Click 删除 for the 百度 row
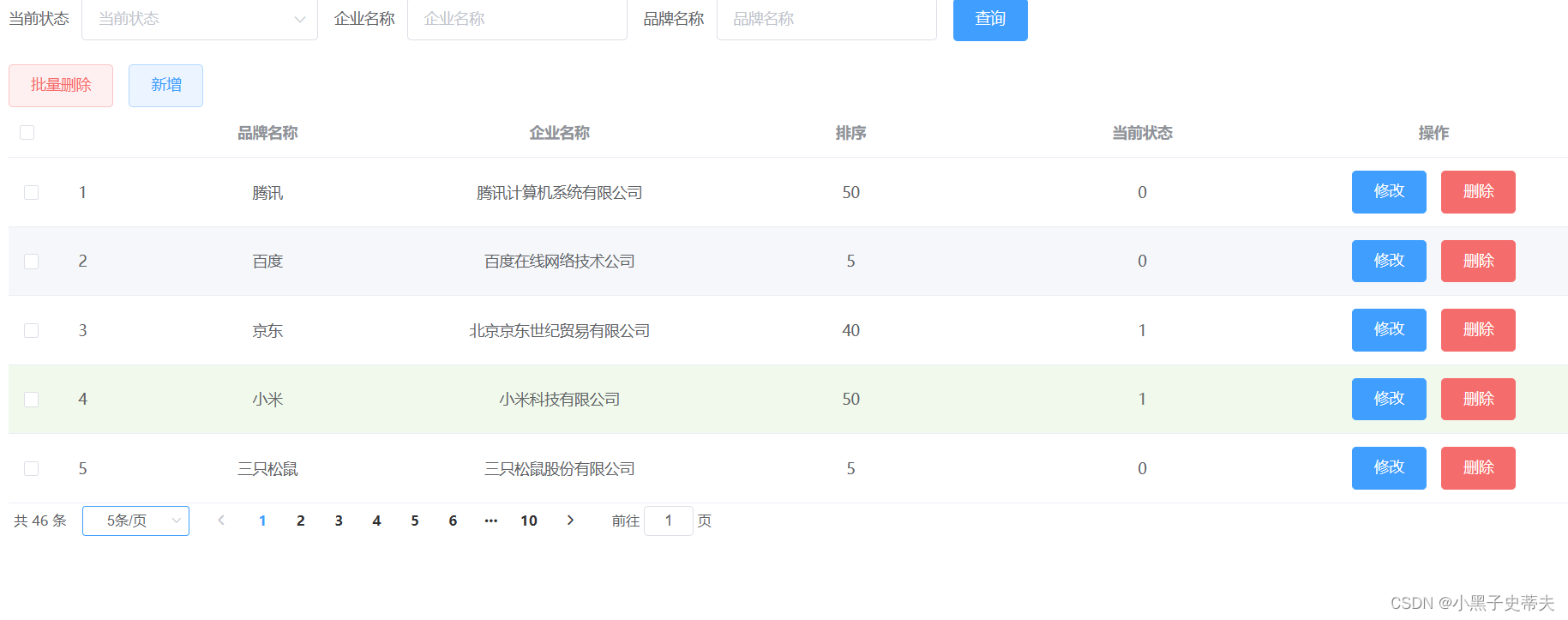 1478,261
